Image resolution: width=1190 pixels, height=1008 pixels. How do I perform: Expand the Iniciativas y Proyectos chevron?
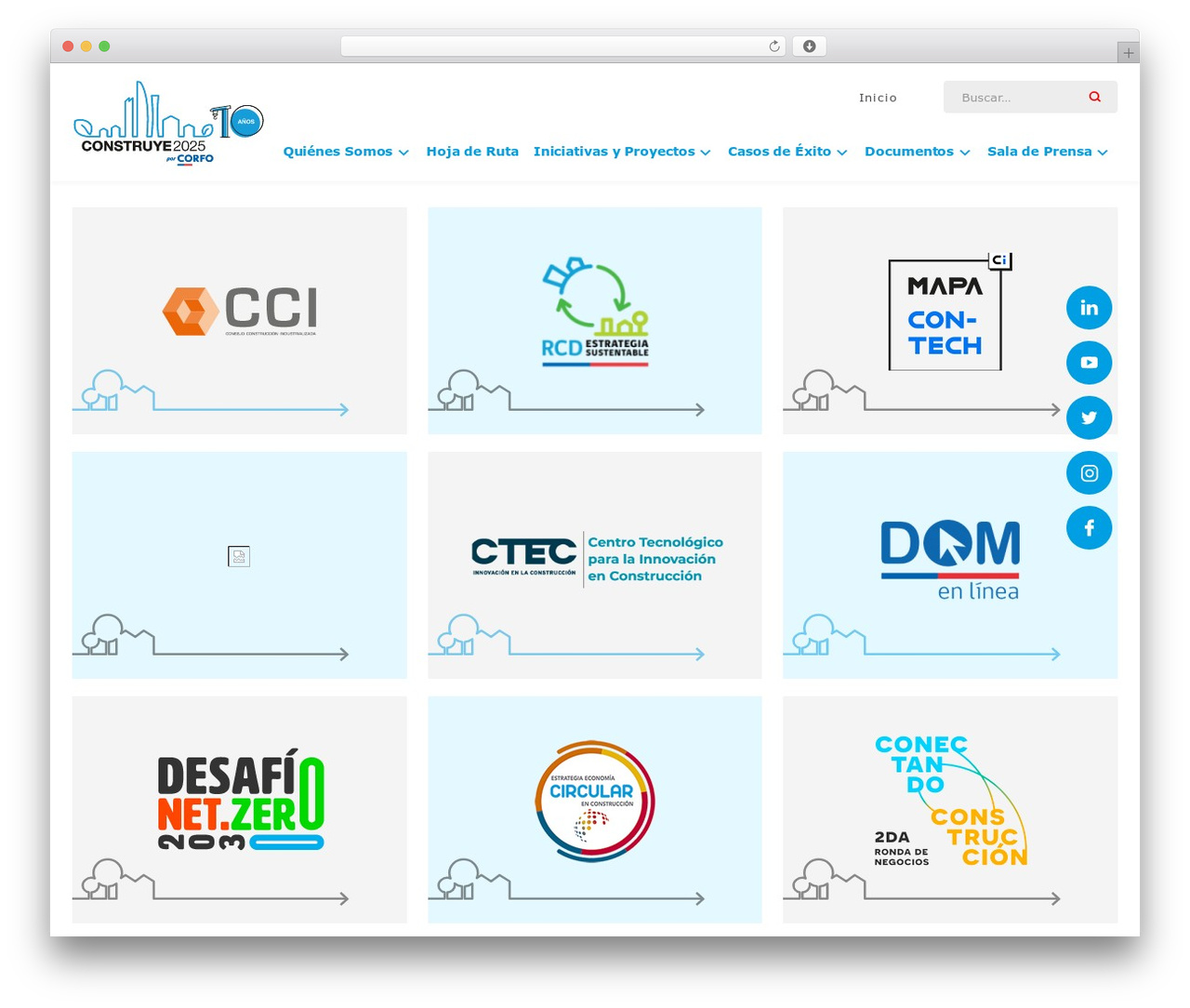tap(706, 153)
